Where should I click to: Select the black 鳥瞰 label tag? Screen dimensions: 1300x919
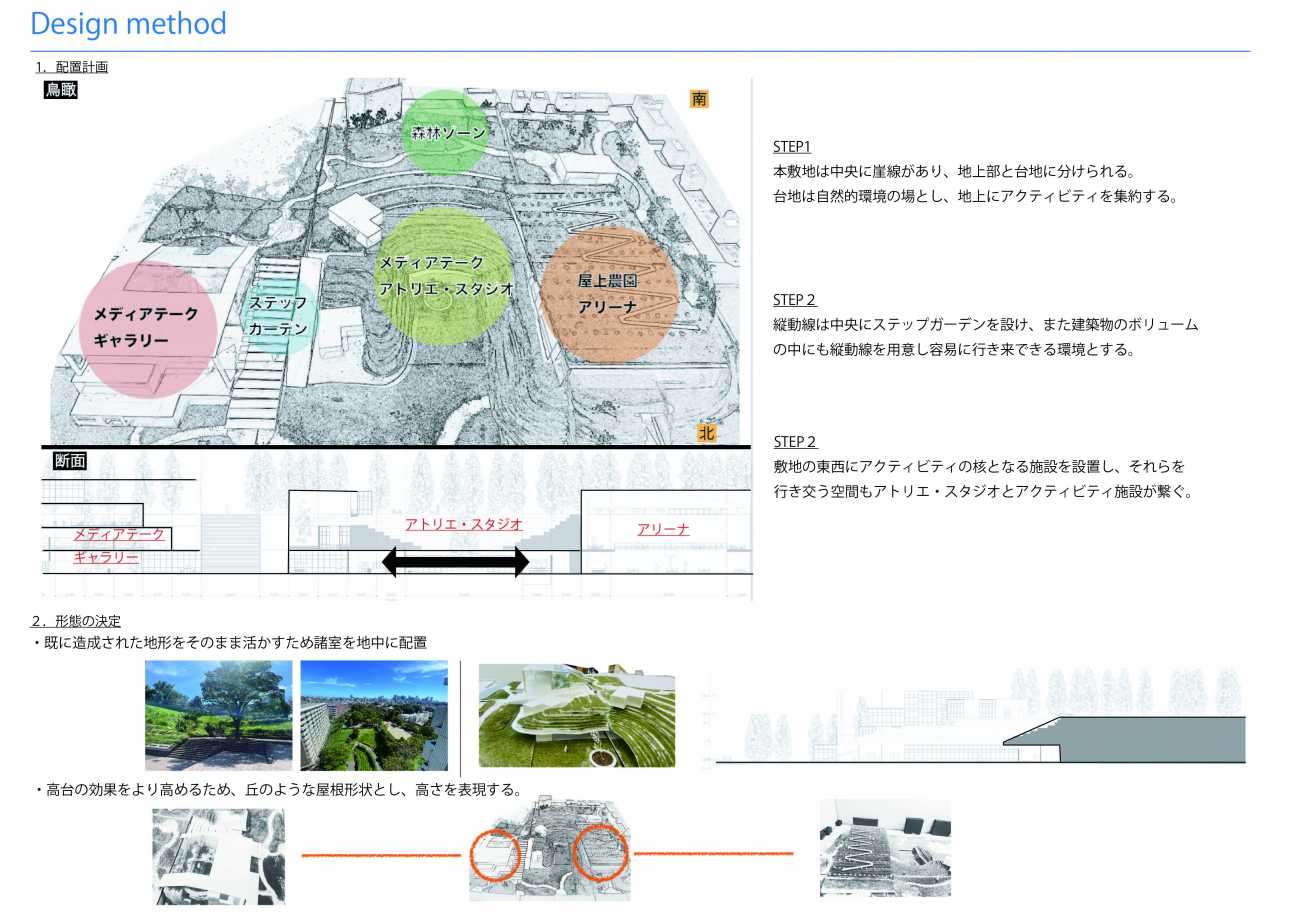(x=61, y=90)
